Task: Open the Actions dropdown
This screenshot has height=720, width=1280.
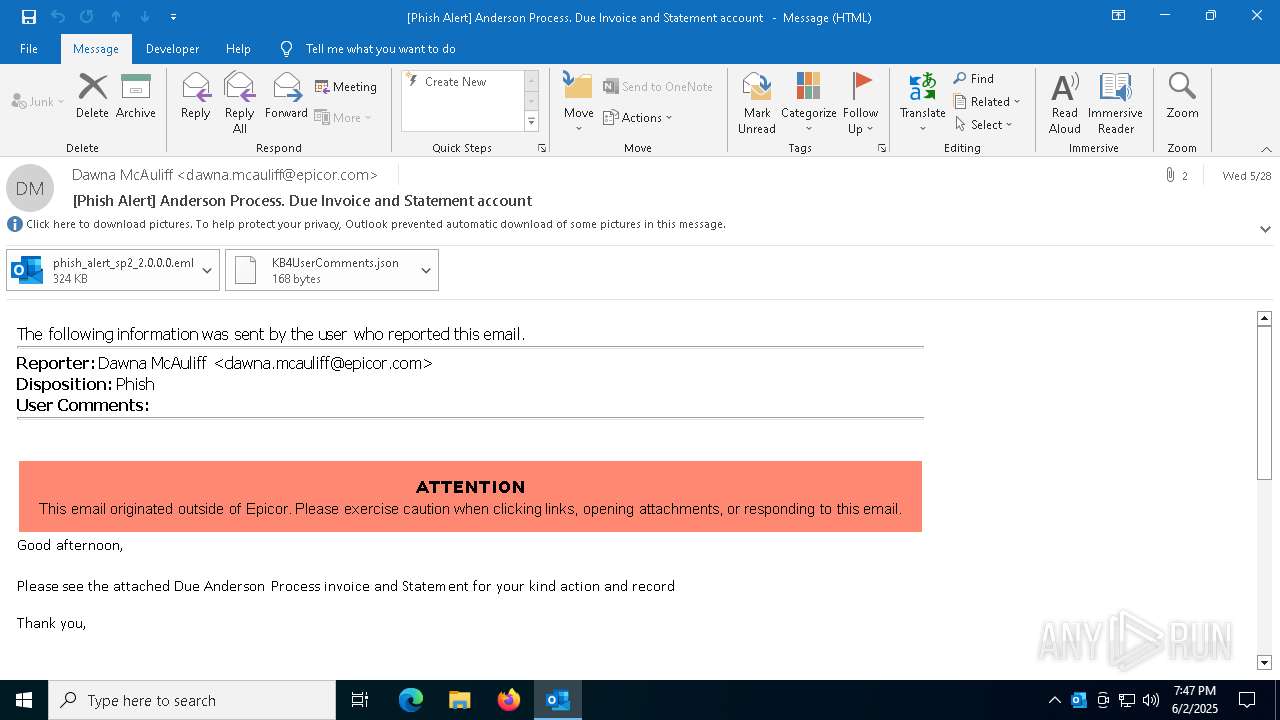Action: click(x=638, y=117)
